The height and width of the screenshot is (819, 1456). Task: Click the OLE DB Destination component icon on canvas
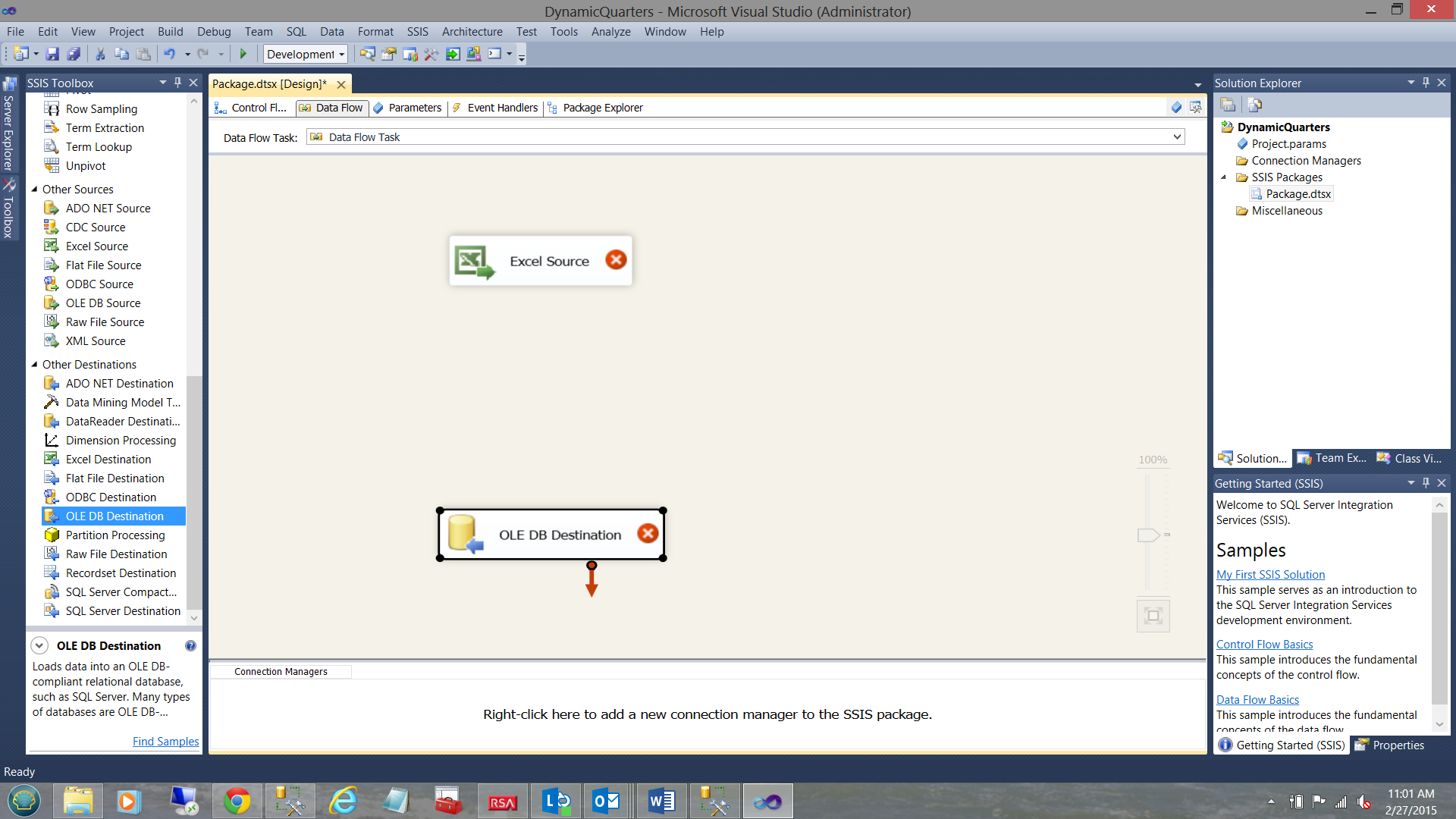[x=465, y=535]
